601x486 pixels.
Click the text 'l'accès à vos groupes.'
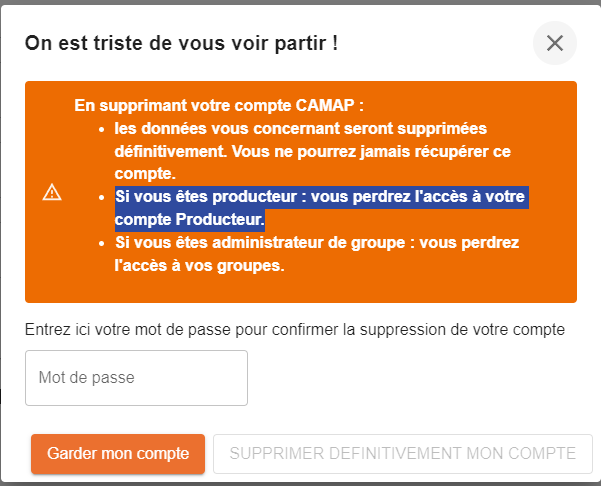(198, 266)
